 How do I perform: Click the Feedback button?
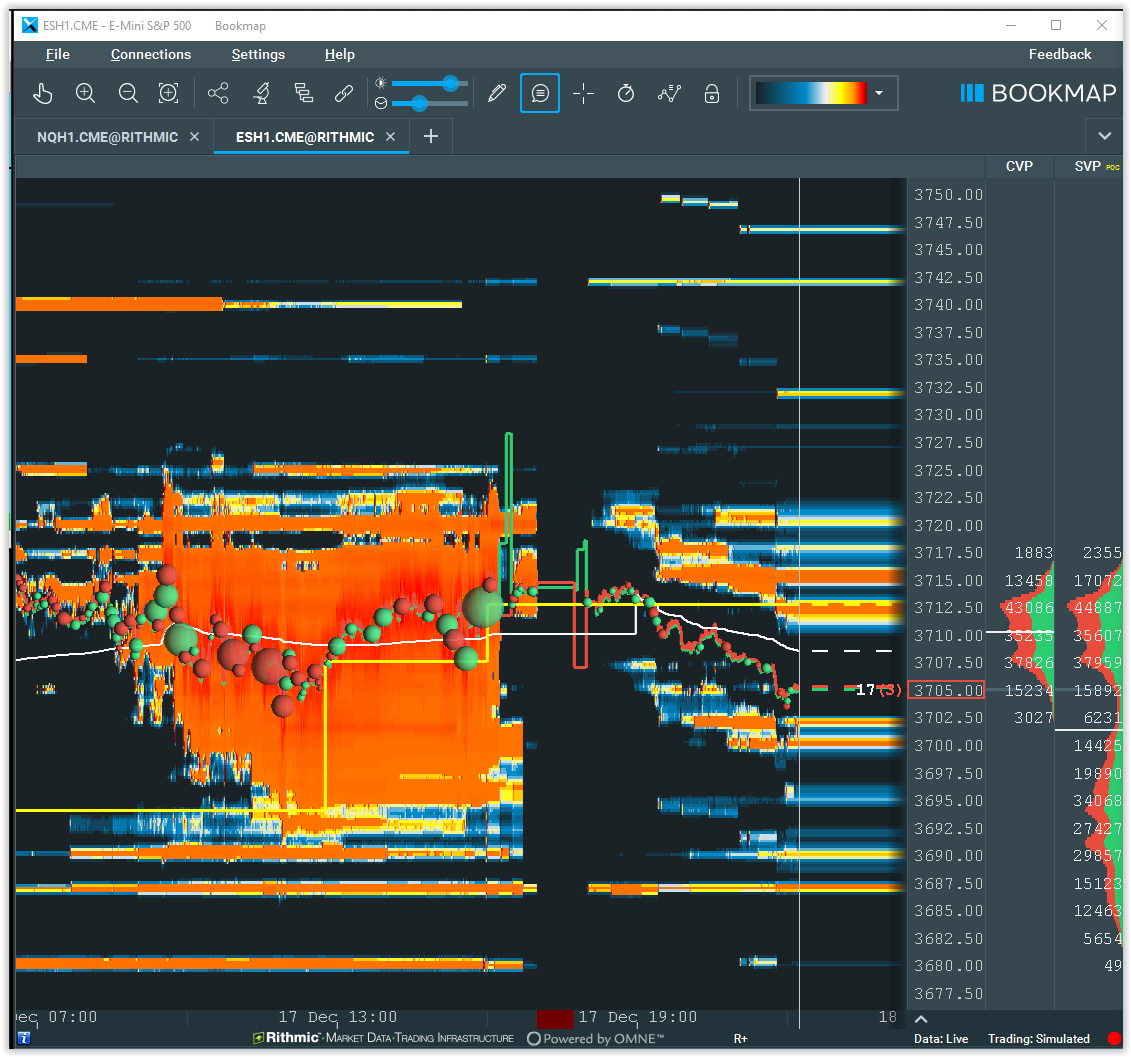click(1060, 54)
